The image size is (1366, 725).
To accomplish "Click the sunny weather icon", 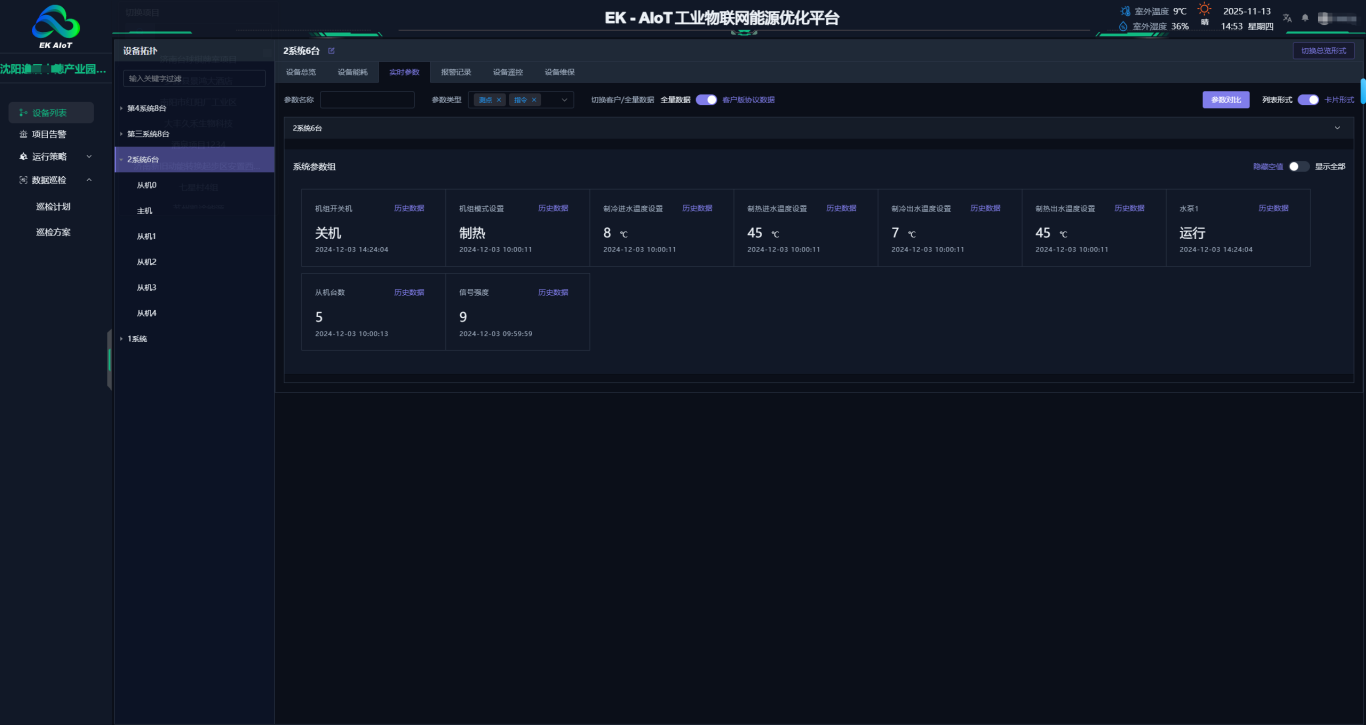I will pos(1205,9).
